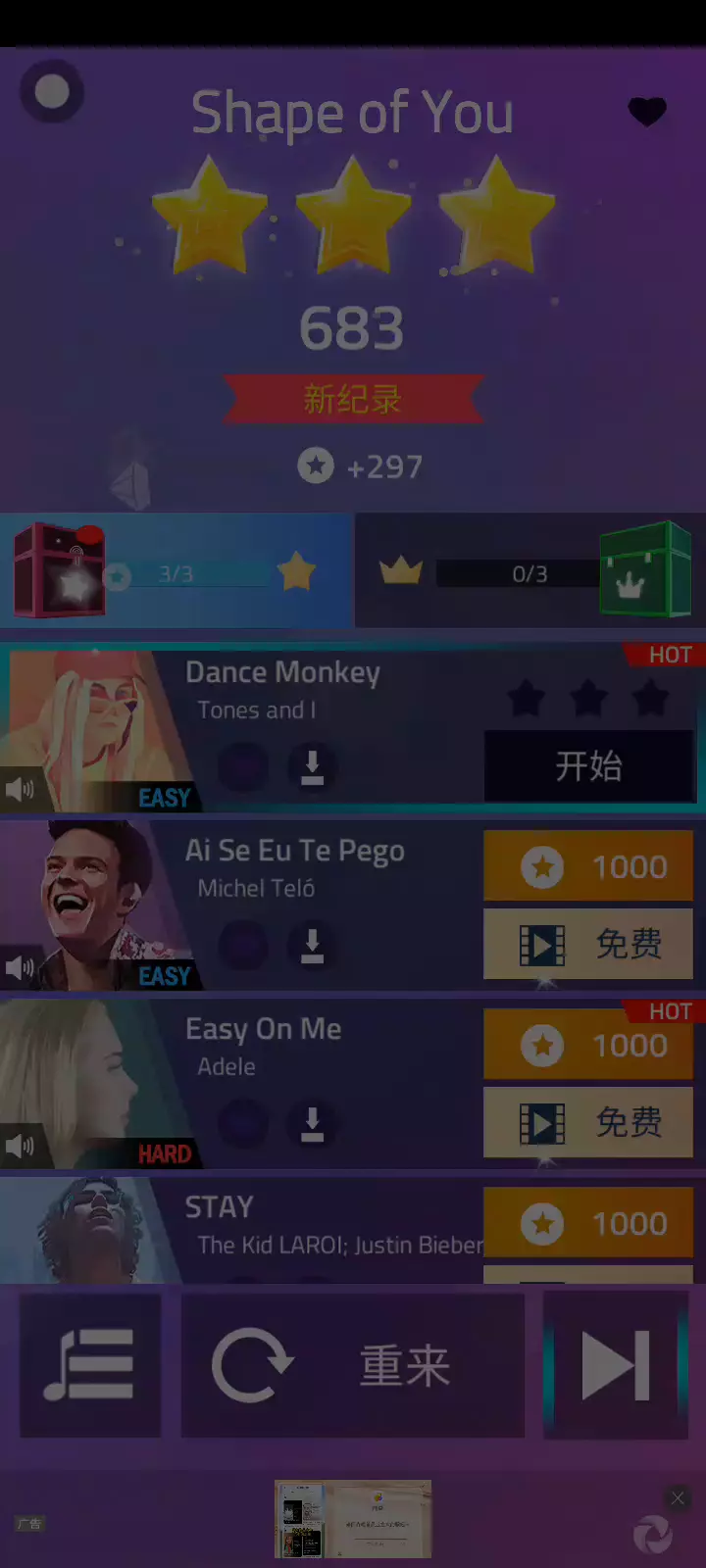Toggle Dance Monkey preview sound speaker
706x1568 pixels.
[20, 789]
